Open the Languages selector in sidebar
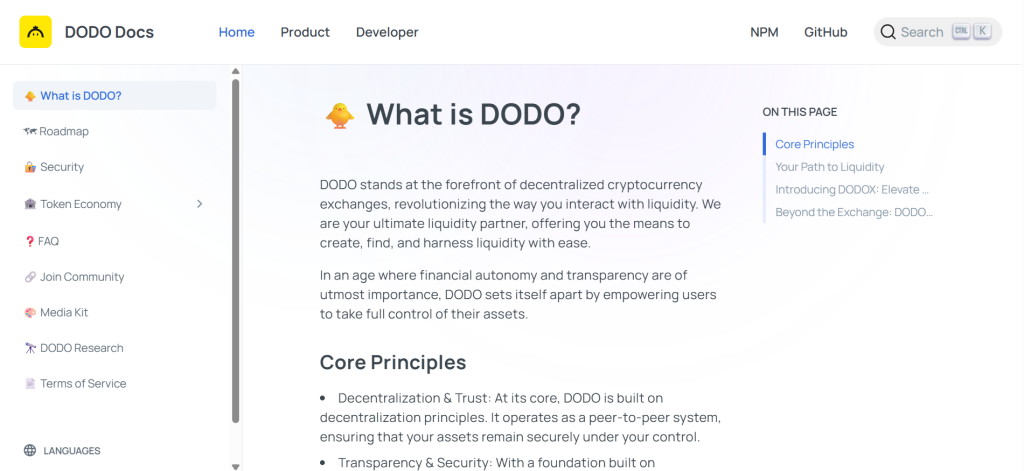Image resolution: width=1024 pixels, height=471 pixels. pos(72,451)
